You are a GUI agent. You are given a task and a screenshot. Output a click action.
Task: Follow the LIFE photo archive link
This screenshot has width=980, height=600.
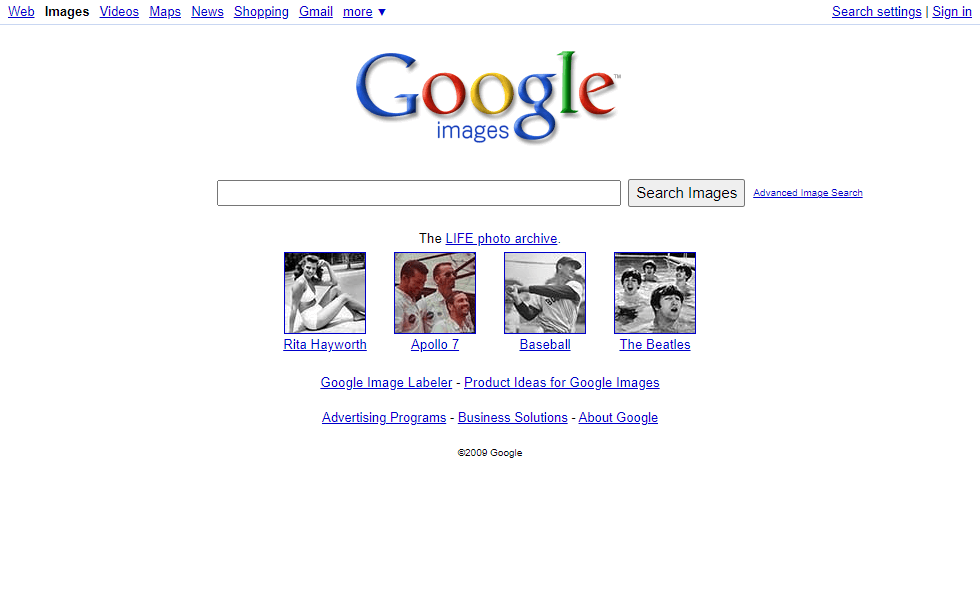click(501, 238)
